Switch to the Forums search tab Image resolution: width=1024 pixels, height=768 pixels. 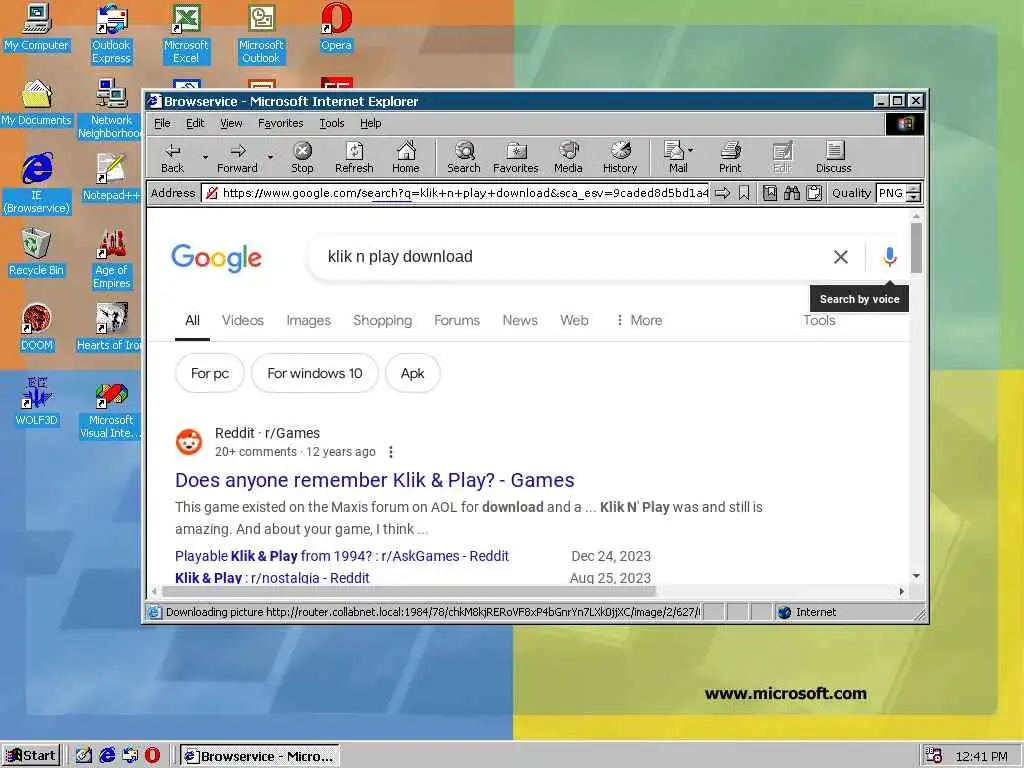point(456,320)
